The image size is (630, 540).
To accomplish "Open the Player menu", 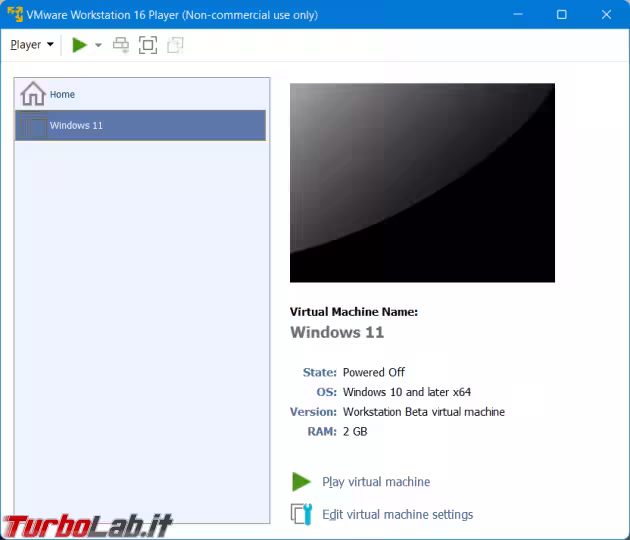I will coord(32,45).
